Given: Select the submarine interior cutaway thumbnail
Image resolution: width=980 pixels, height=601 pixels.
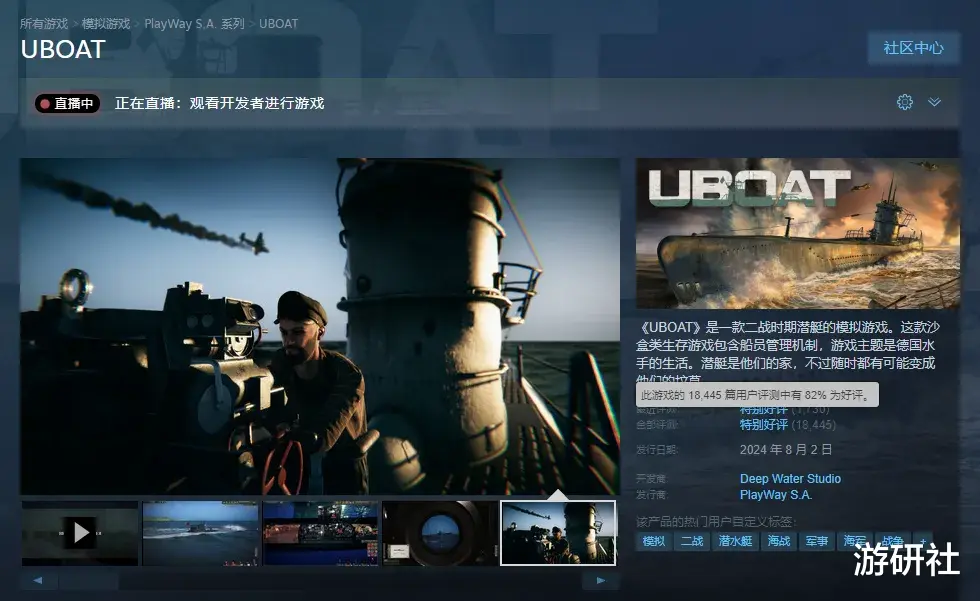Looking at the screenshot, I should (x=320, y=533).
